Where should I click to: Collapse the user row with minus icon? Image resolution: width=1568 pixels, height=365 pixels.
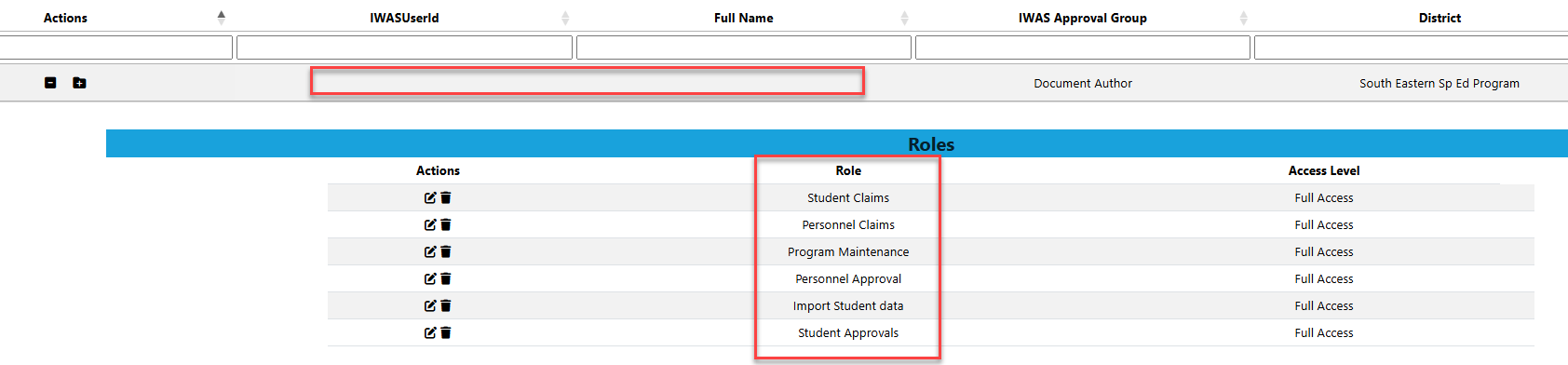(x=50, y=83)
